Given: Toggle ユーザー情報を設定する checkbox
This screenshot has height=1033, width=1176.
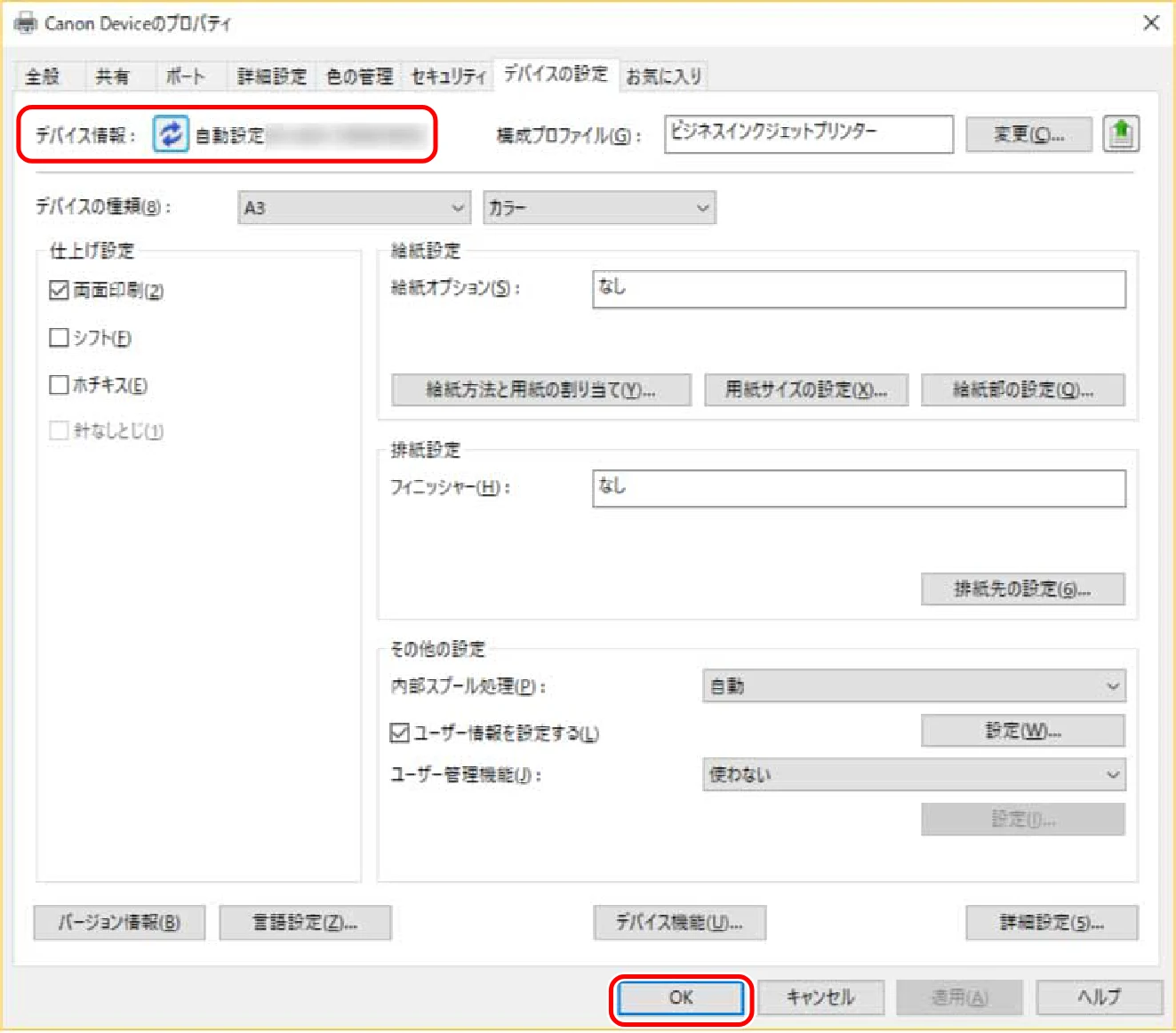Looking at the screenshot, I should (x=400, y=733).
